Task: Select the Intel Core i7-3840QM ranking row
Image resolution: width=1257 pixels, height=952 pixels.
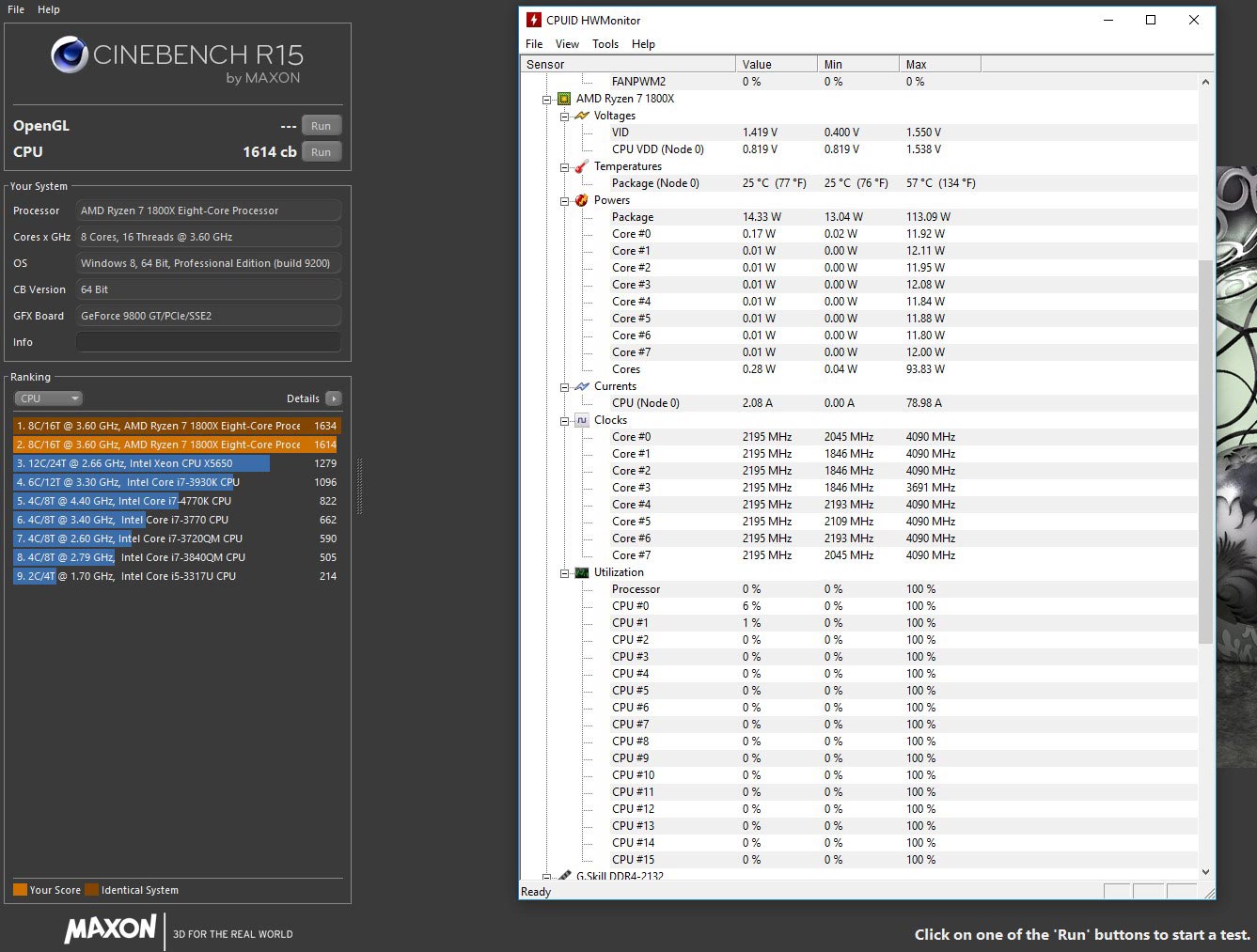Action: [x=176, y=557]
